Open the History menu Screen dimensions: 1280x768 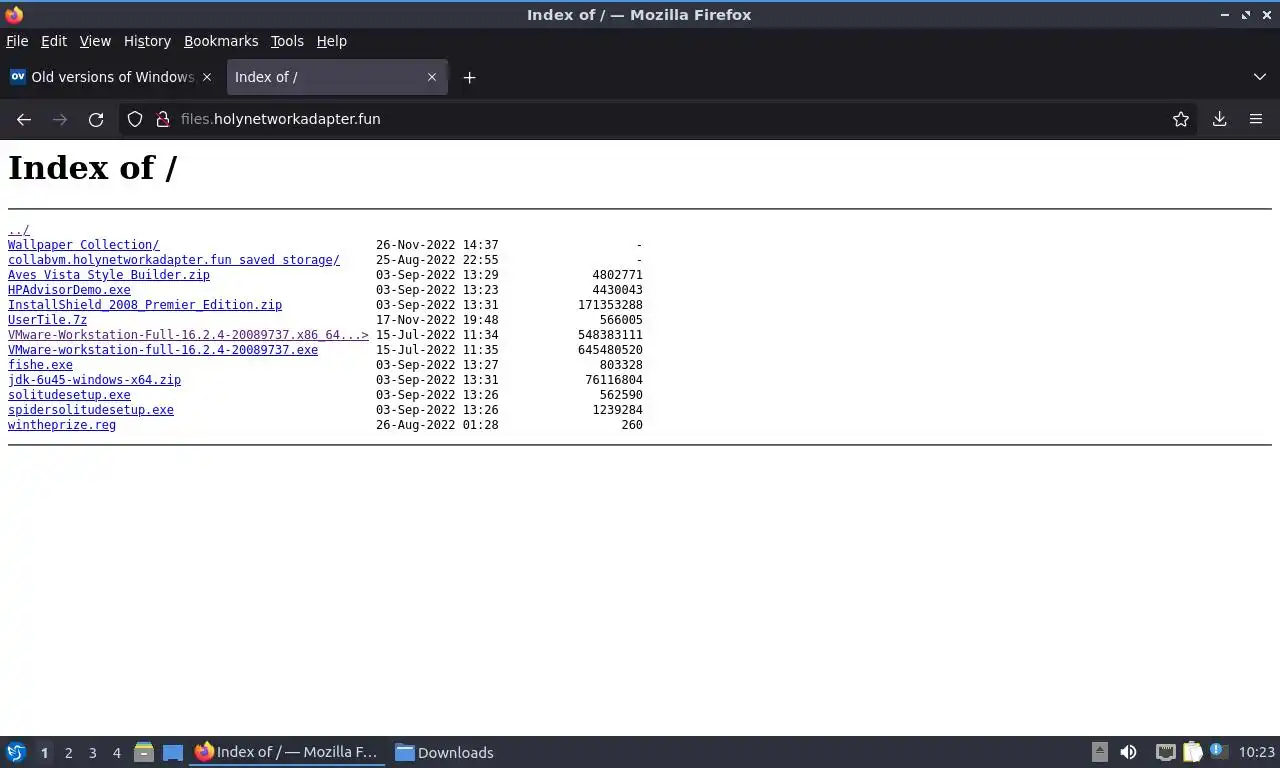coord(147,41)
